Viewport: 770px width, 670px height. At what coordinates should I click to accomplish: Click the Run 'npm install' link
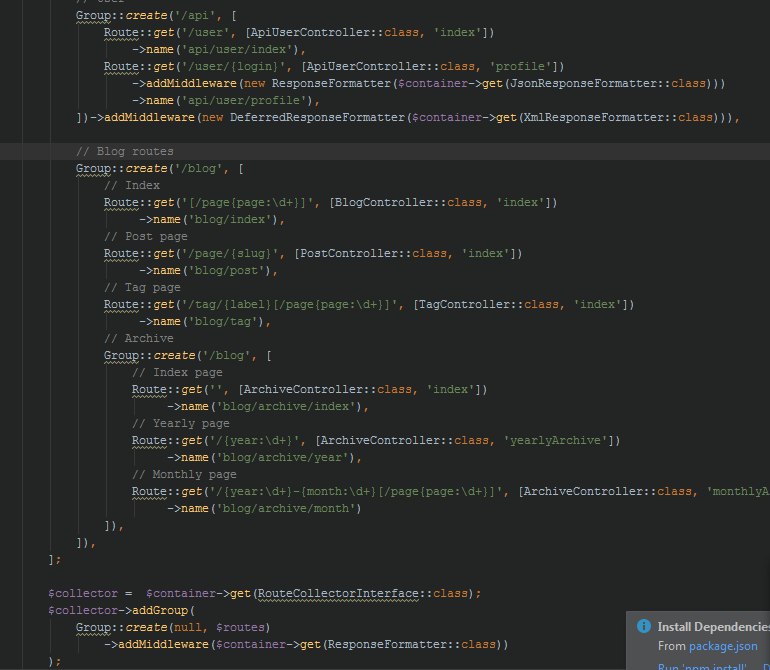point(702,667)
